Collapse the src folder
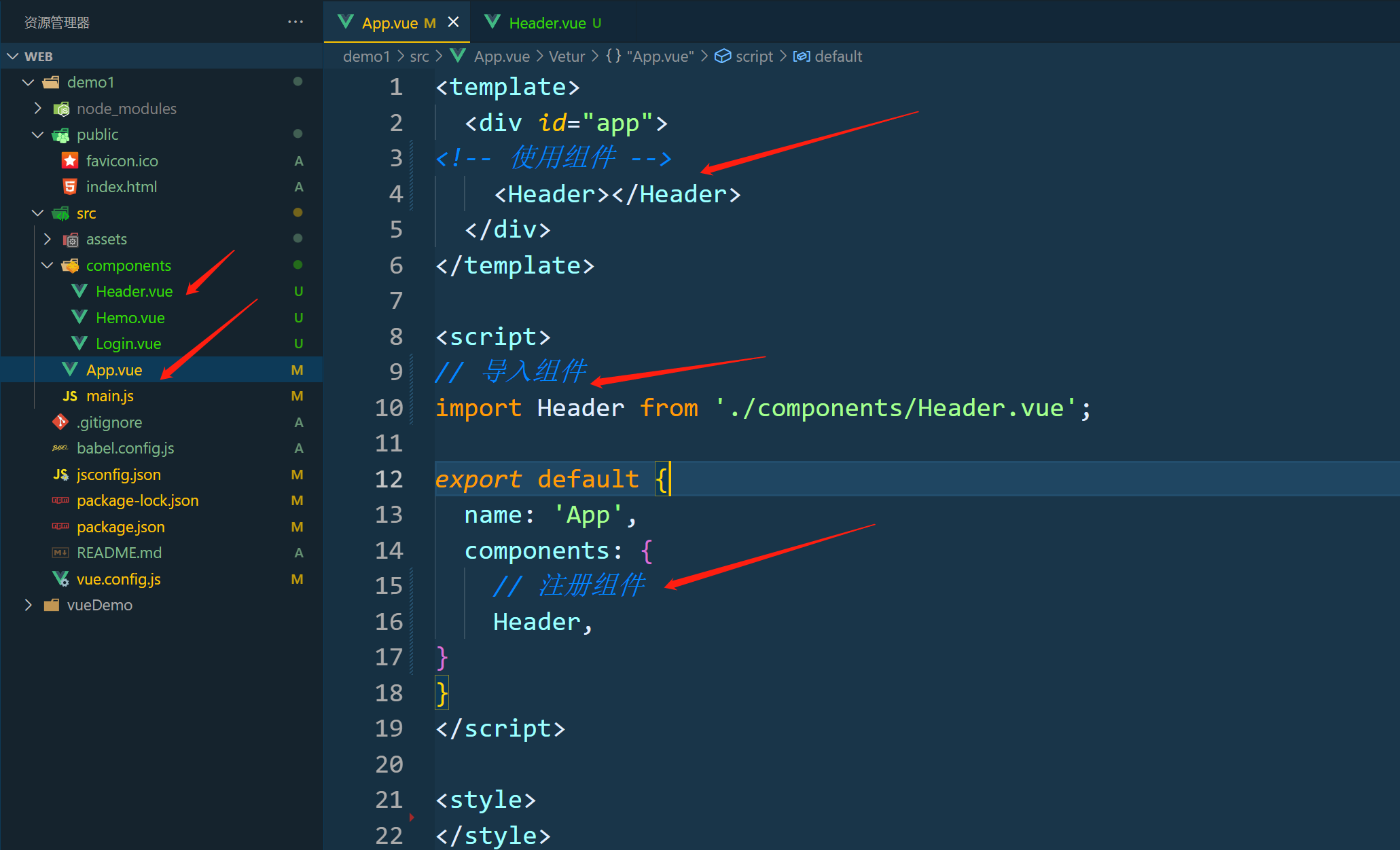The image size is (1400, 850). (x=37, y=213)
